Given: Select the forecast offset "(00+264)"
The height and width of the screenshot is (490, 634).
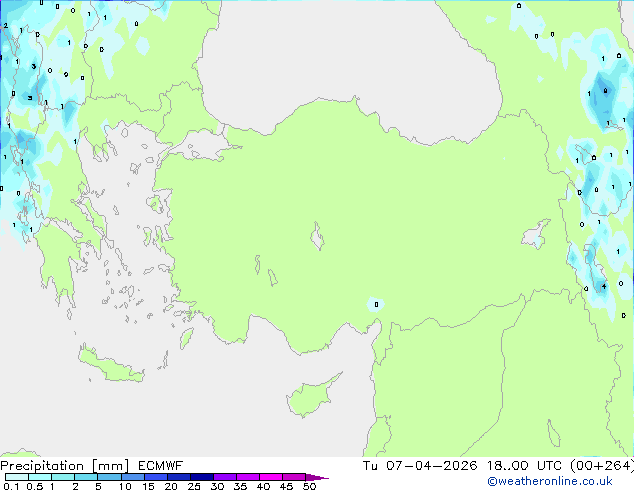Looking at the screenshot, I should (602, 466).
